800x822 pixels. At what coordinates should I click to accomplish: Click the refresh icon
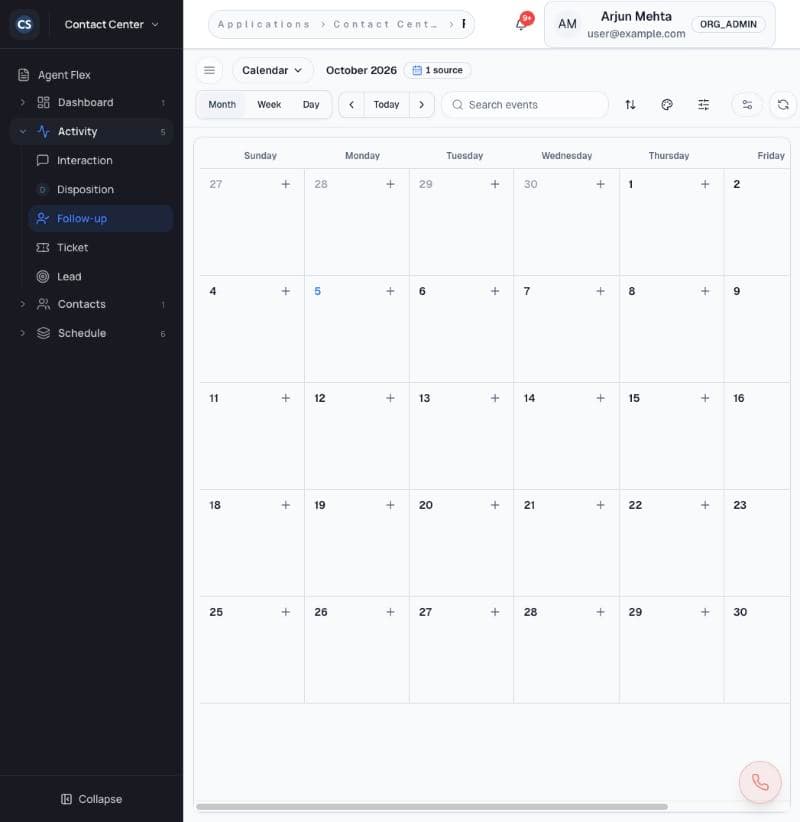783,105
